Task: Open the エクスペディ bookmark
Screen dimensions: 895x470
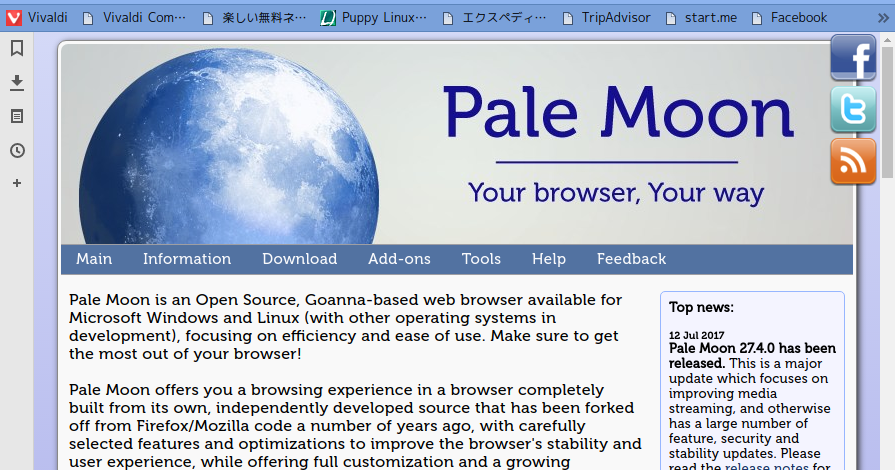Action: tap(495, 18)
